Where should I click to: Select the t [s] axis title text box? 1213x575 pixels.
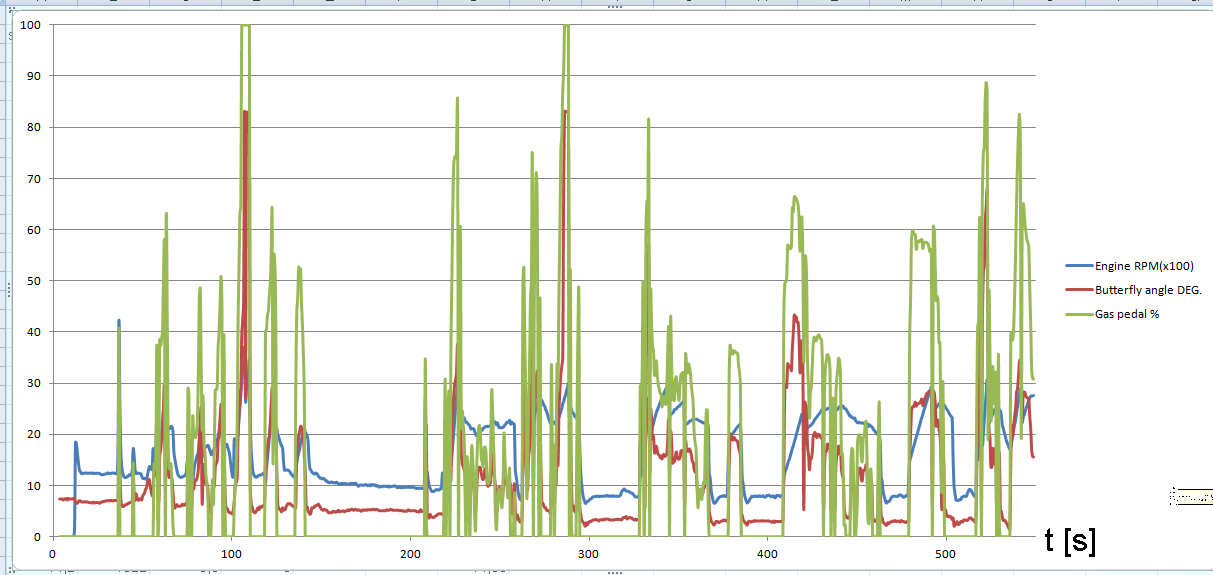point(1069,541)
